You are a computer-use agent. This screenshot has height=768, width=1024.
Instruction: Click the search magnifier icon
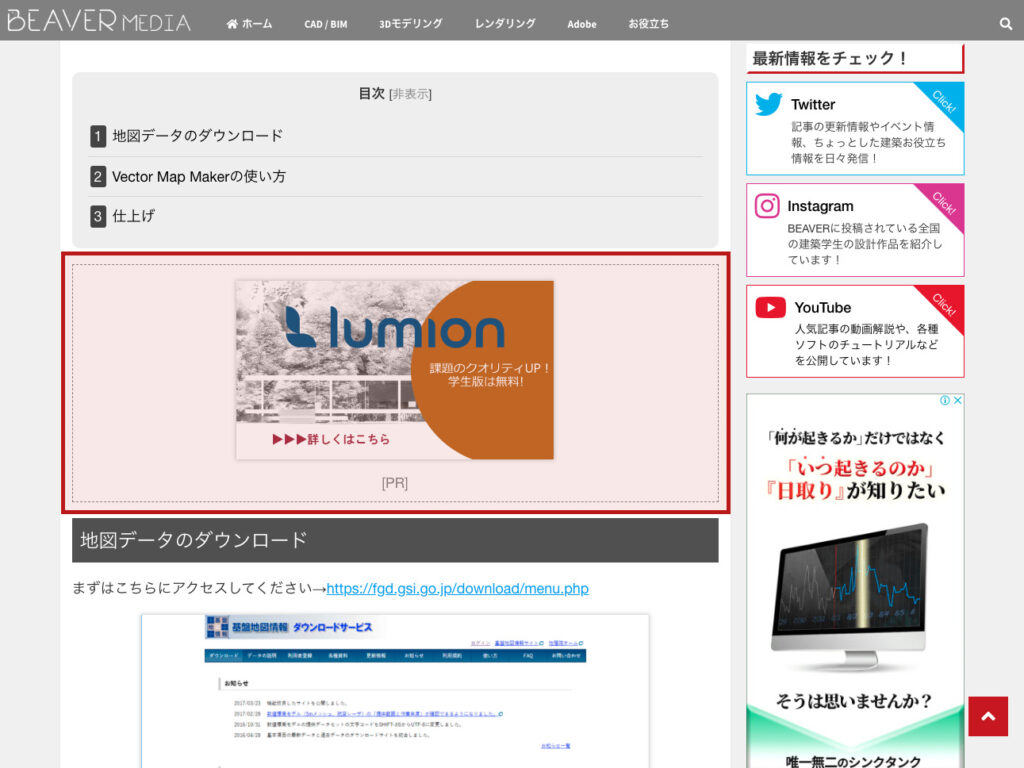pos(1006,22)
